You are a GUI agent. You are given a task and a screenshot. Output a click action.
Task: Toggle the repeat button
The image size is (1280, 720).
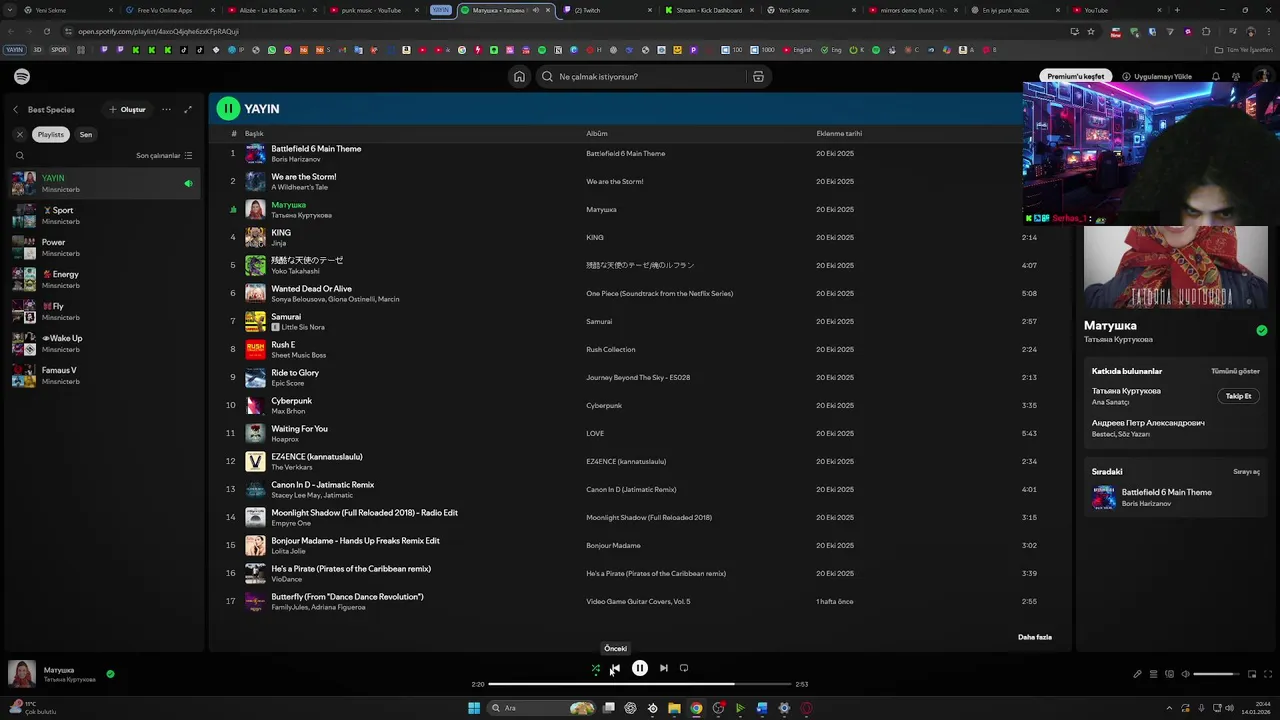click(684, 668)
